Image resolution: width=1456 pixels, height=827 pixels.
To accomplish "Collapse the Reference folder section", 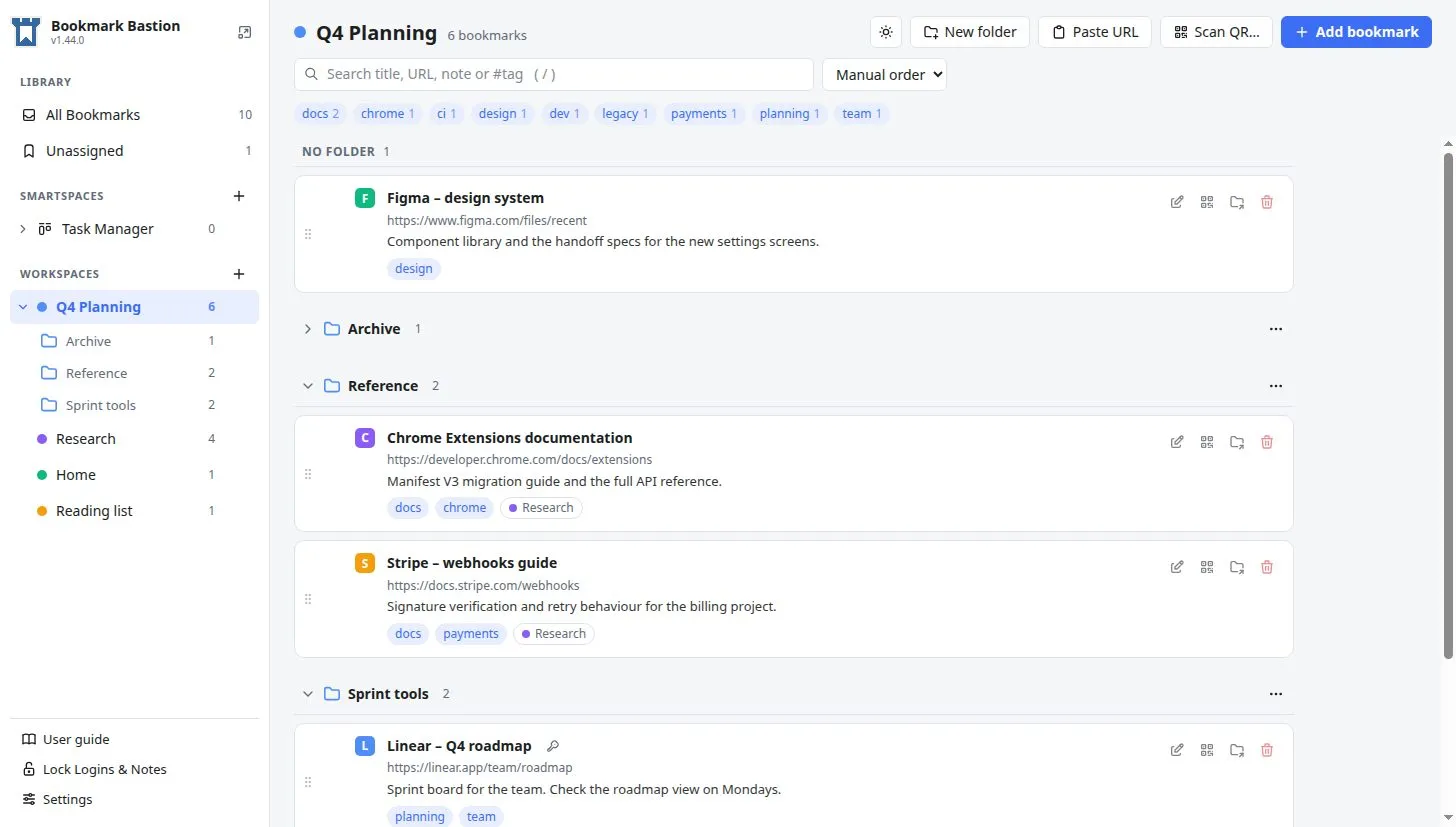I will 308,386.
